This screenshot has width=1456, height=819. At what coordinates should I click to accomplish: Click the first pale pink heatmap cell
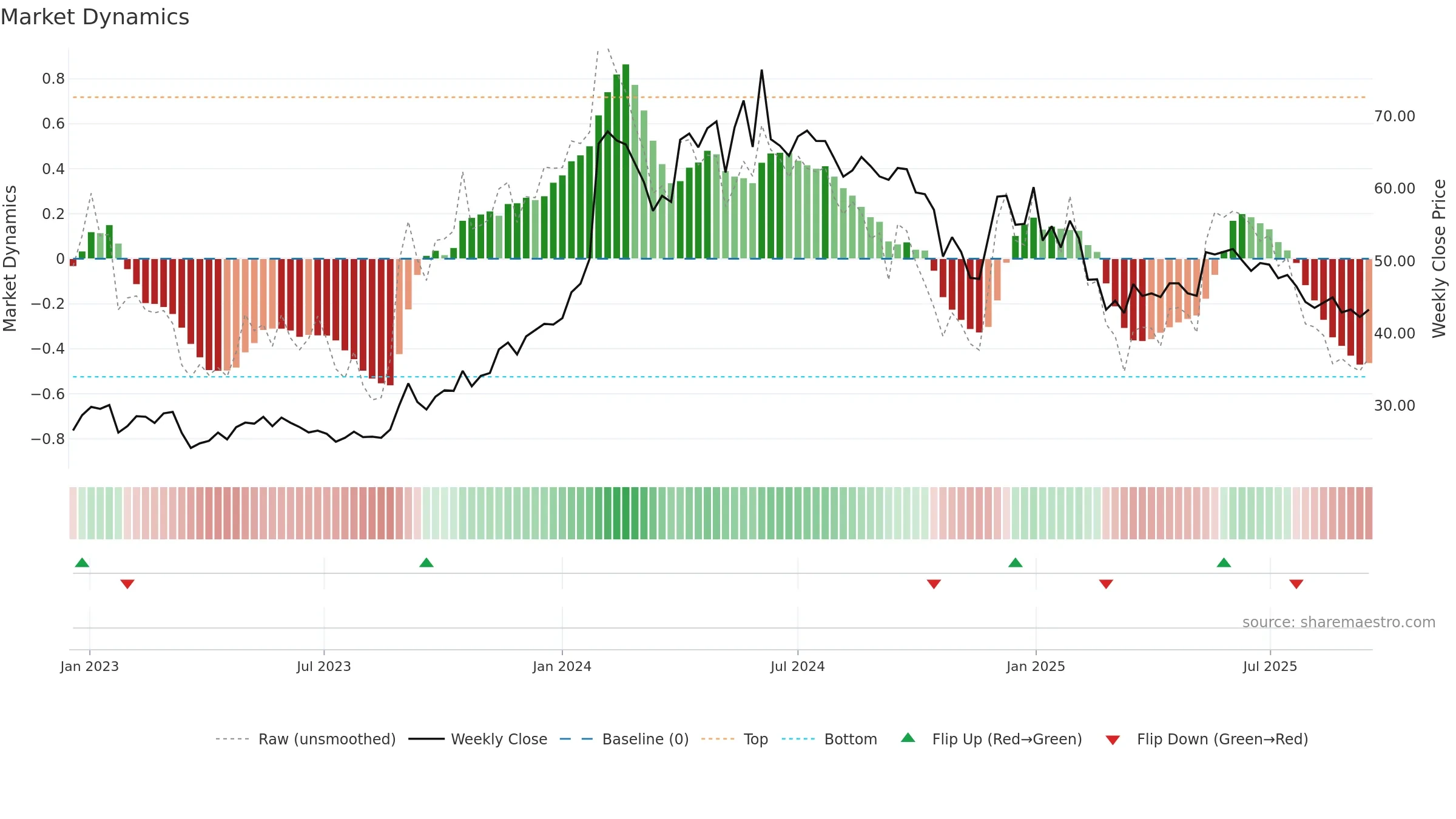coord(73,513)
